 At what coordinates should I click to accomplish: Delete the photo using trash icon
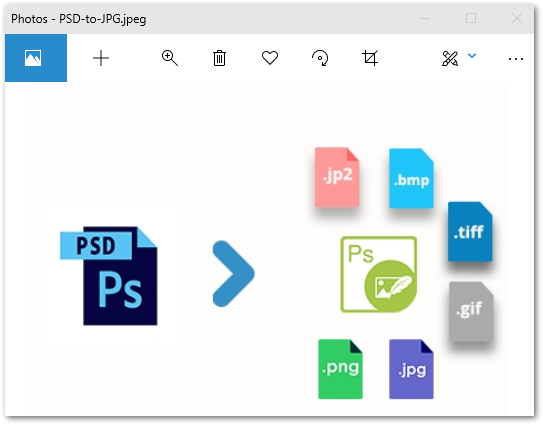coord(219,58)
